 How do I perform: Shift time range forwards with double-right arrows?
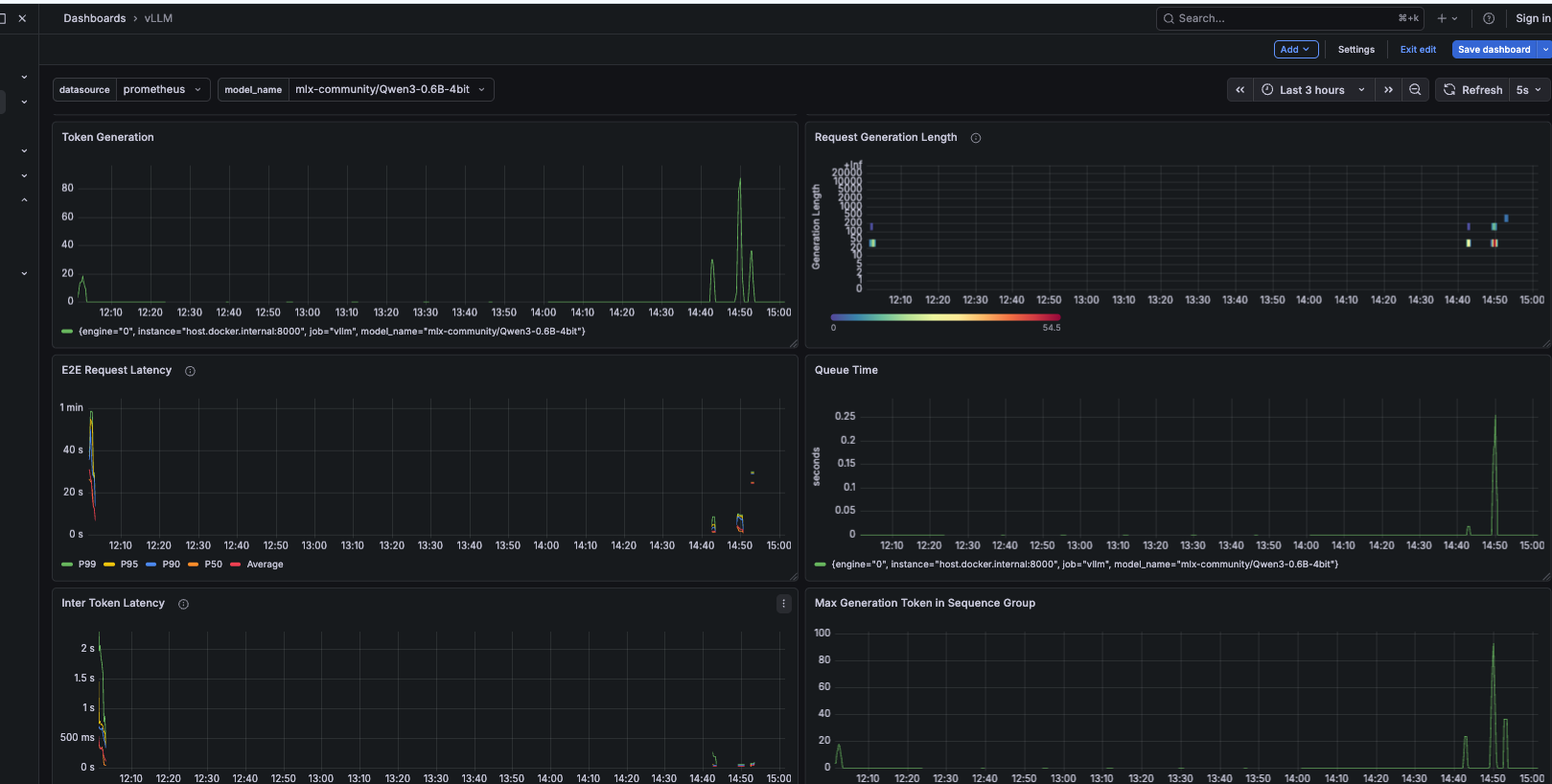1388,90
